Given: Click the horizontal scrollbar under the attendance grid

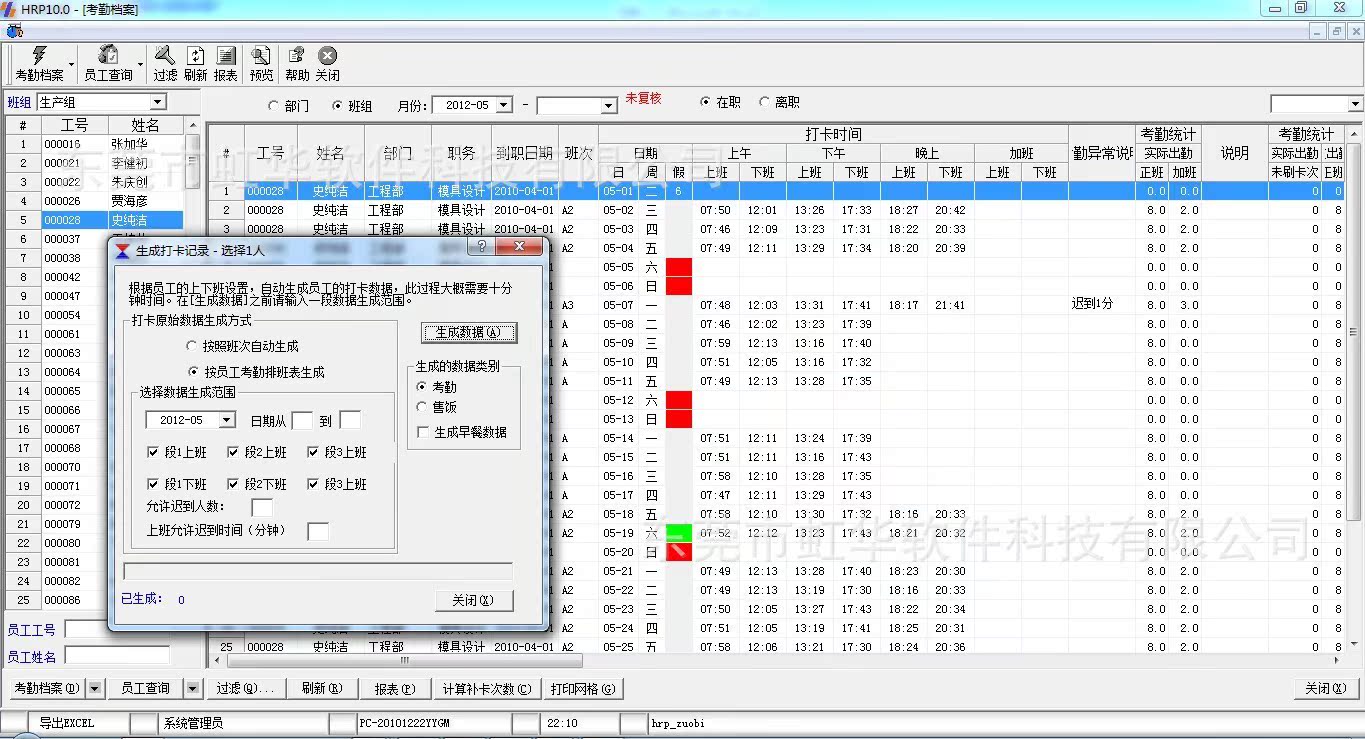Looking at the screenshot, I should tap(405, 661).
